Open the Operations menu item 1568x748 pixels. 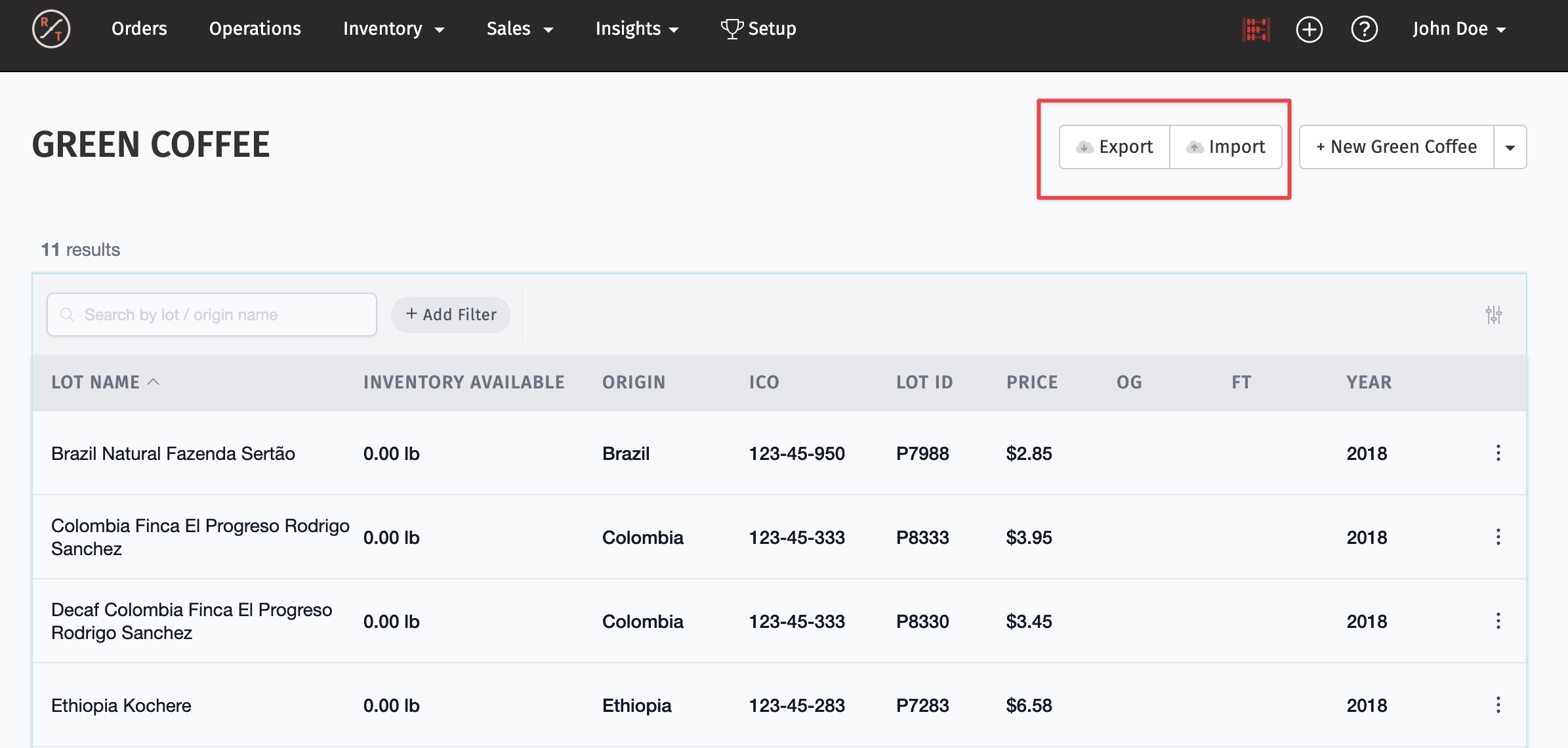click(x=255, y=29)
